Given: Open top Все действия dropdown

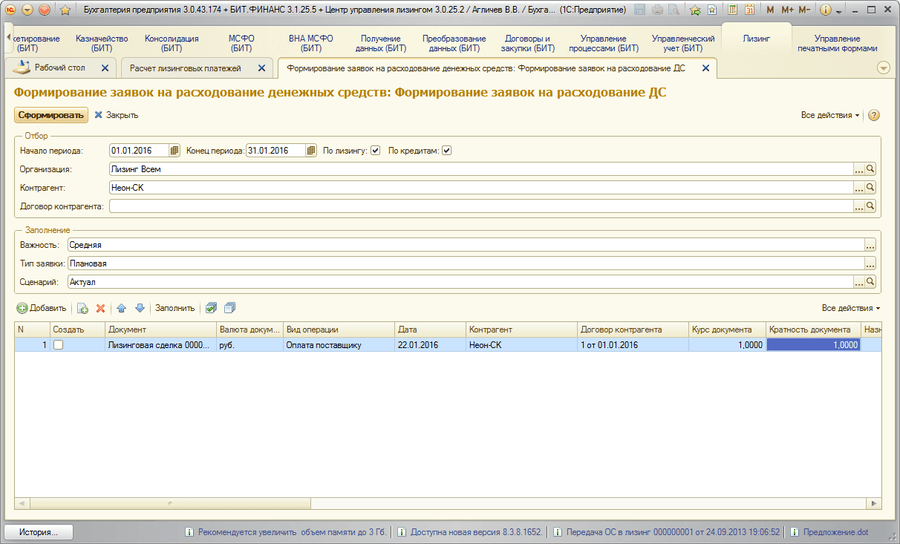Looking at the screenshot, I should tap(830, 115).
